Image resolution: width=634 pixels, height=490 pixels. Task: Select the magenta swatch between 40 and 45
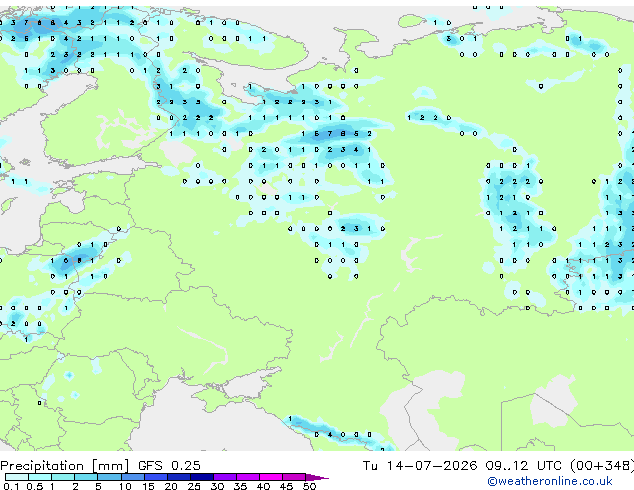coord(271,477)
